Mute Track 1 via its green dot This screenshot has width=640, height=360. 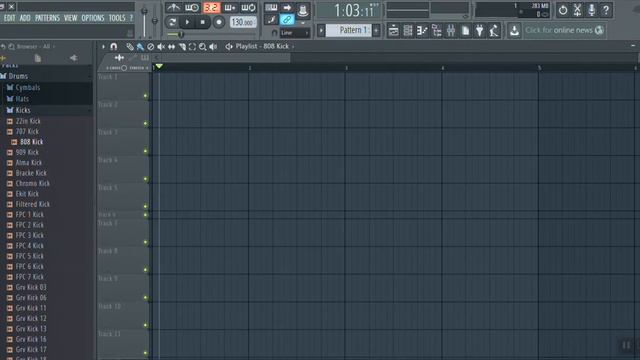click(x=145, y=96)
